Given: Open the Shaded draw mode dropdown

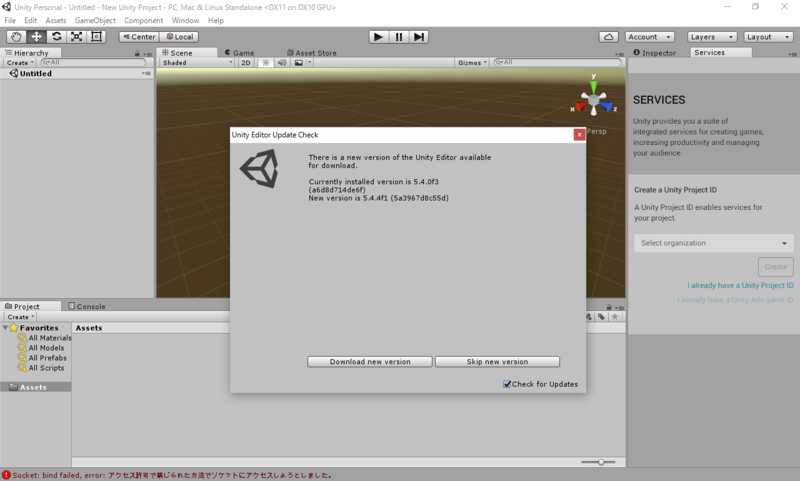Looking at the screenshot, I should 196,62.
